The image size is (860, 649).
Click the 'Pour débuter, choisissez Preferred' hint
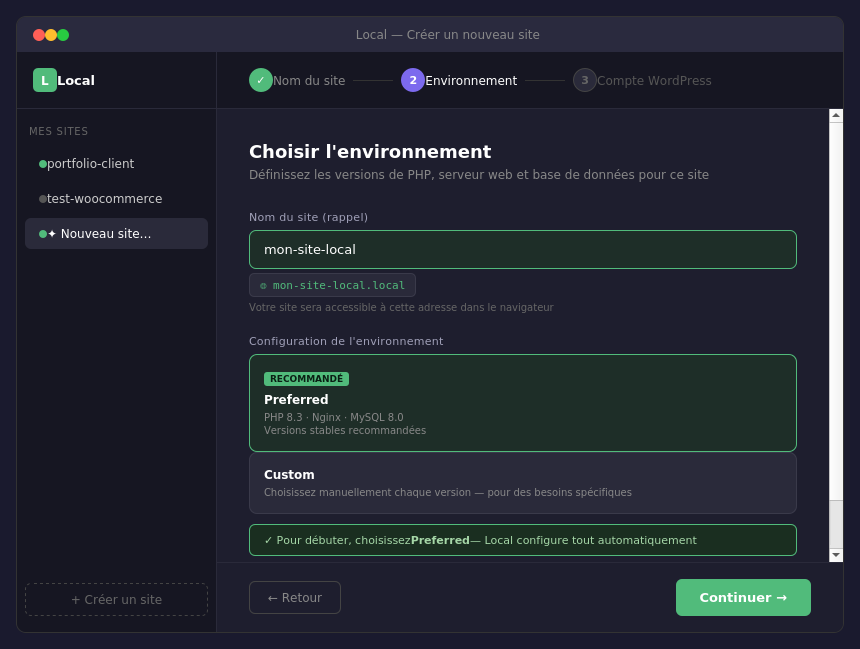tap(523, 540)
